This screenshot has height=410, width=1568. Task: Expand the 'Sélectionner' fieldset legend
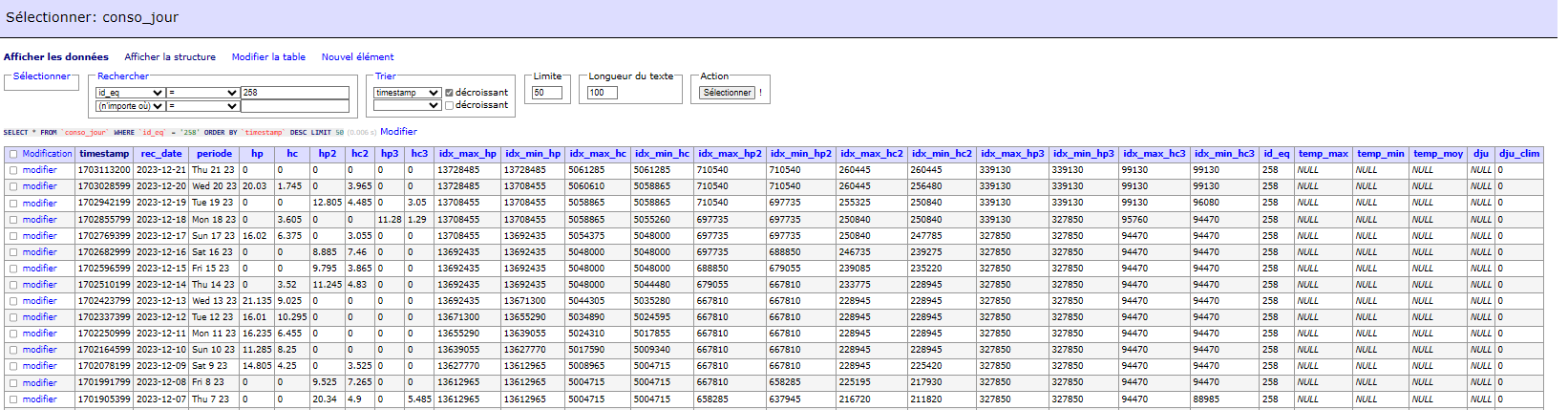pos(41,76)
